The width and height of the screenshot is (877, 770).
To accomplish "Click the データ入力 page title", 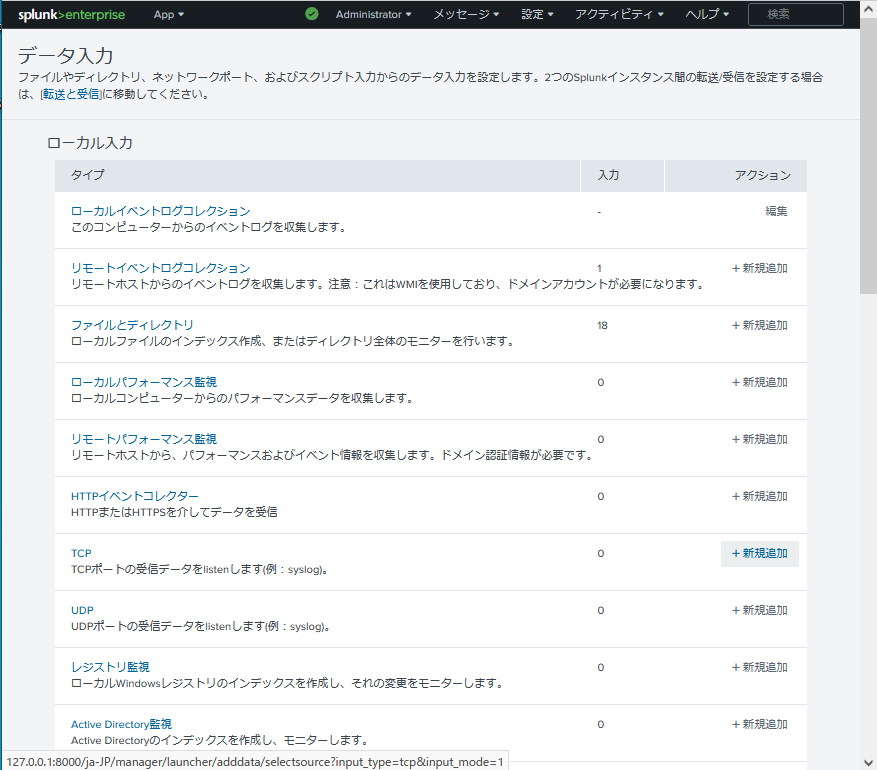I will click(65, 55).
